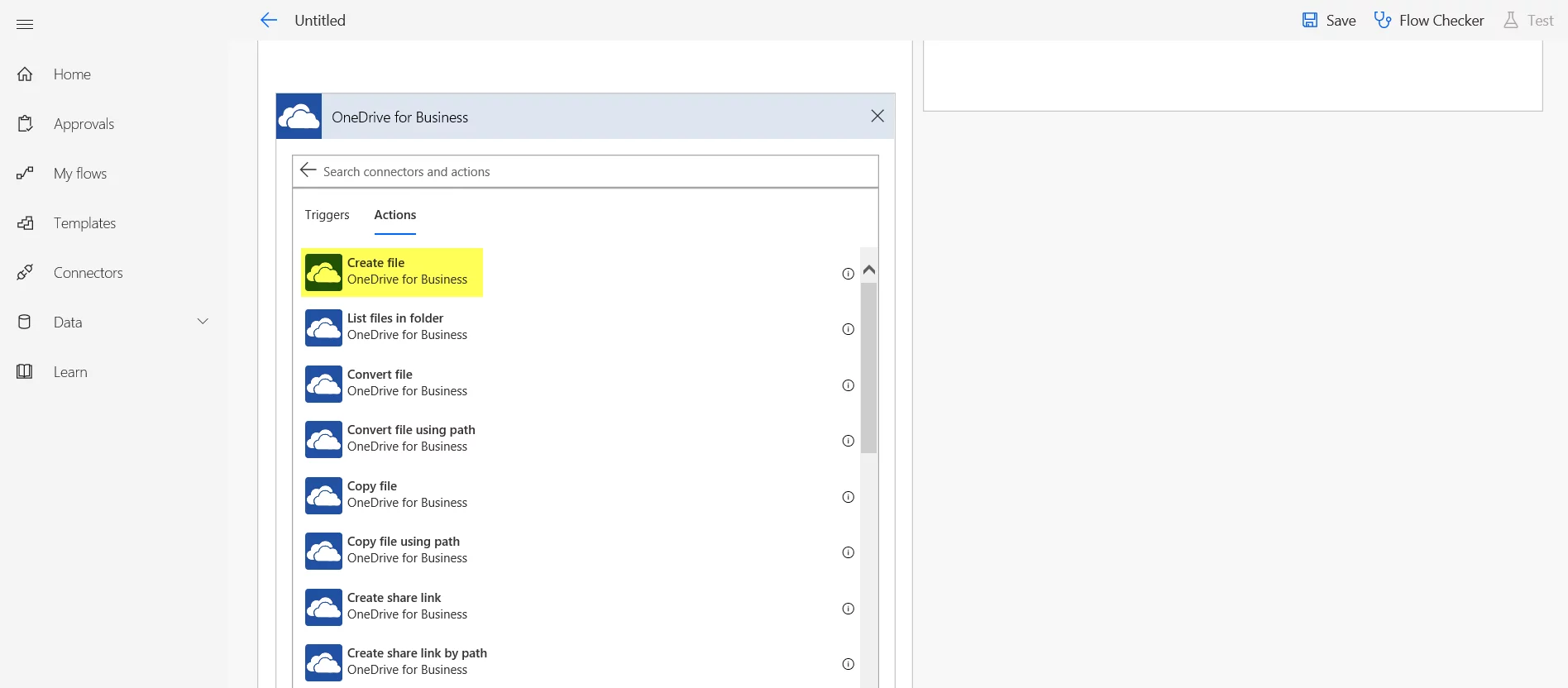1568x688 pixels.
Task: Click the Templates icon in sidebar
Action: pos(25,223)
